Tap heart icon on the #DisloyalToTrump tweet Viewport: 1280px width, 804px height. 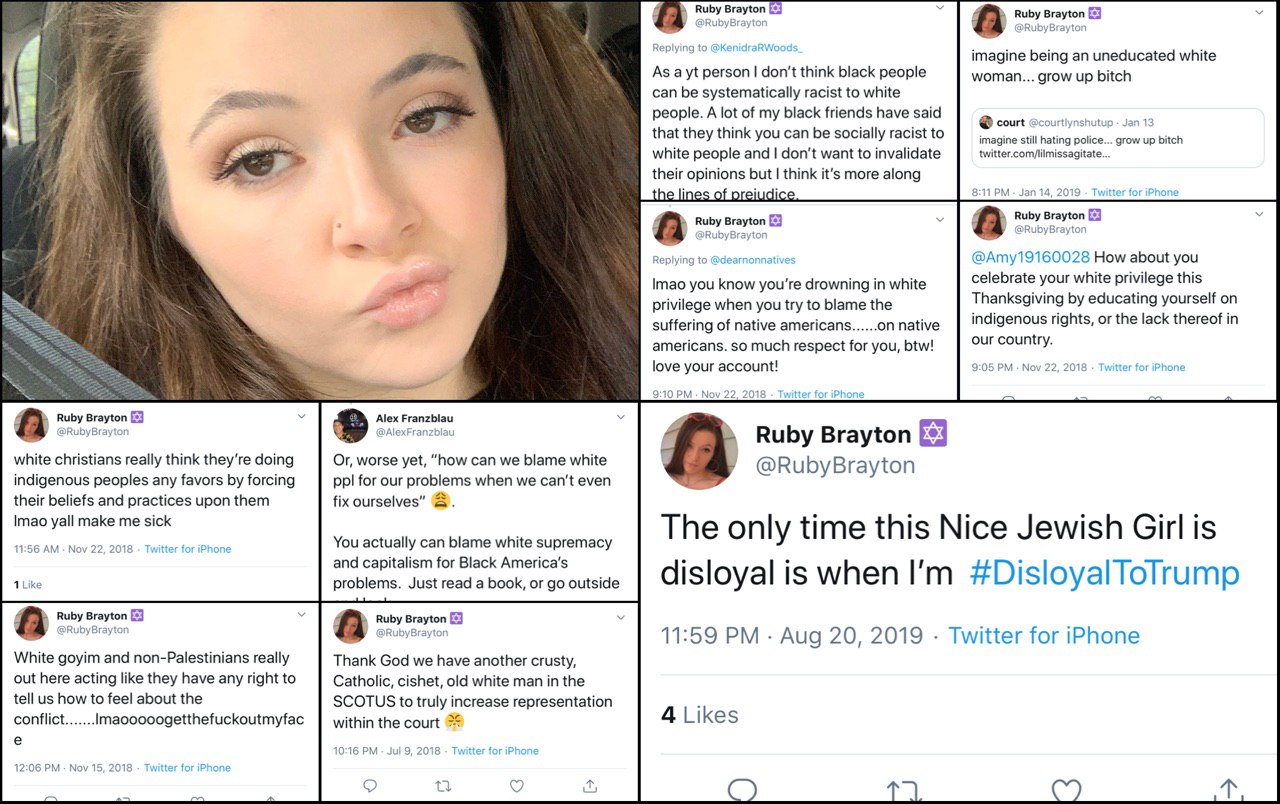[1066, 791]
